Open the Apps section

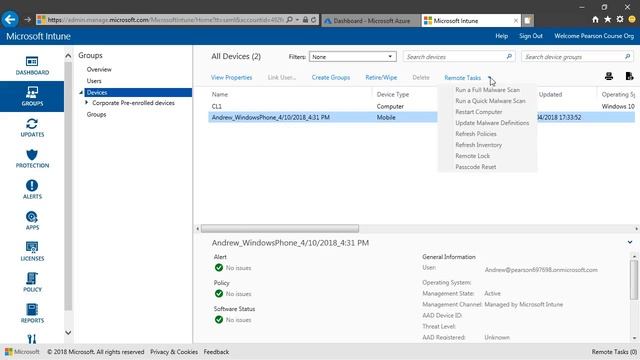click(32, 220)
